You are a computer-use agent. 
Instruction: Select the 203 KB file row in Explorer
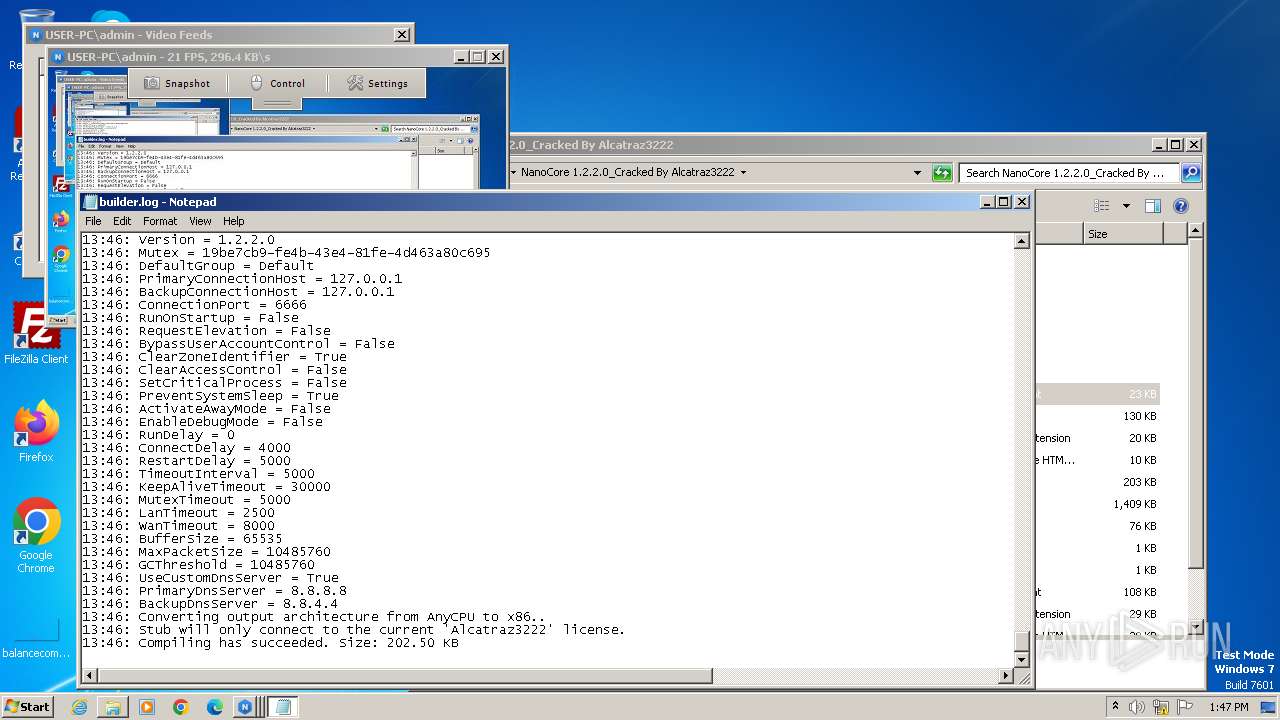pyautogui.click(x=1097, y=482)
